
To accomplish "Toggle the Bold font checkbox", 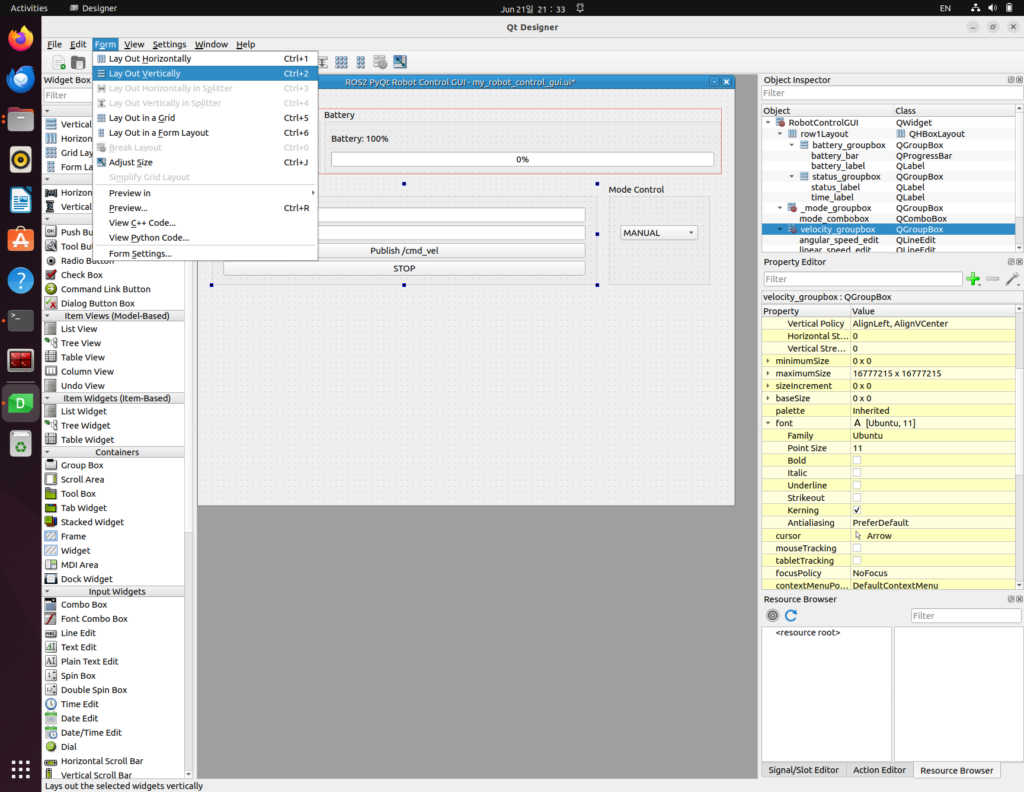I will tap(857, 460).
